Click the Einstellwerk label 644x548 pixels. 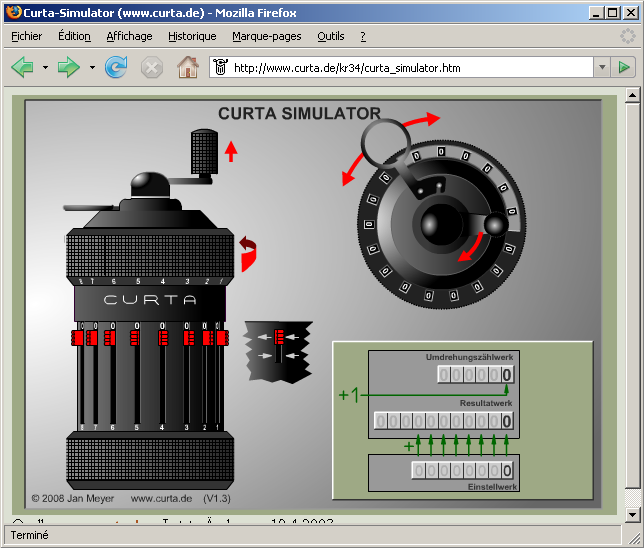point(492,487)
